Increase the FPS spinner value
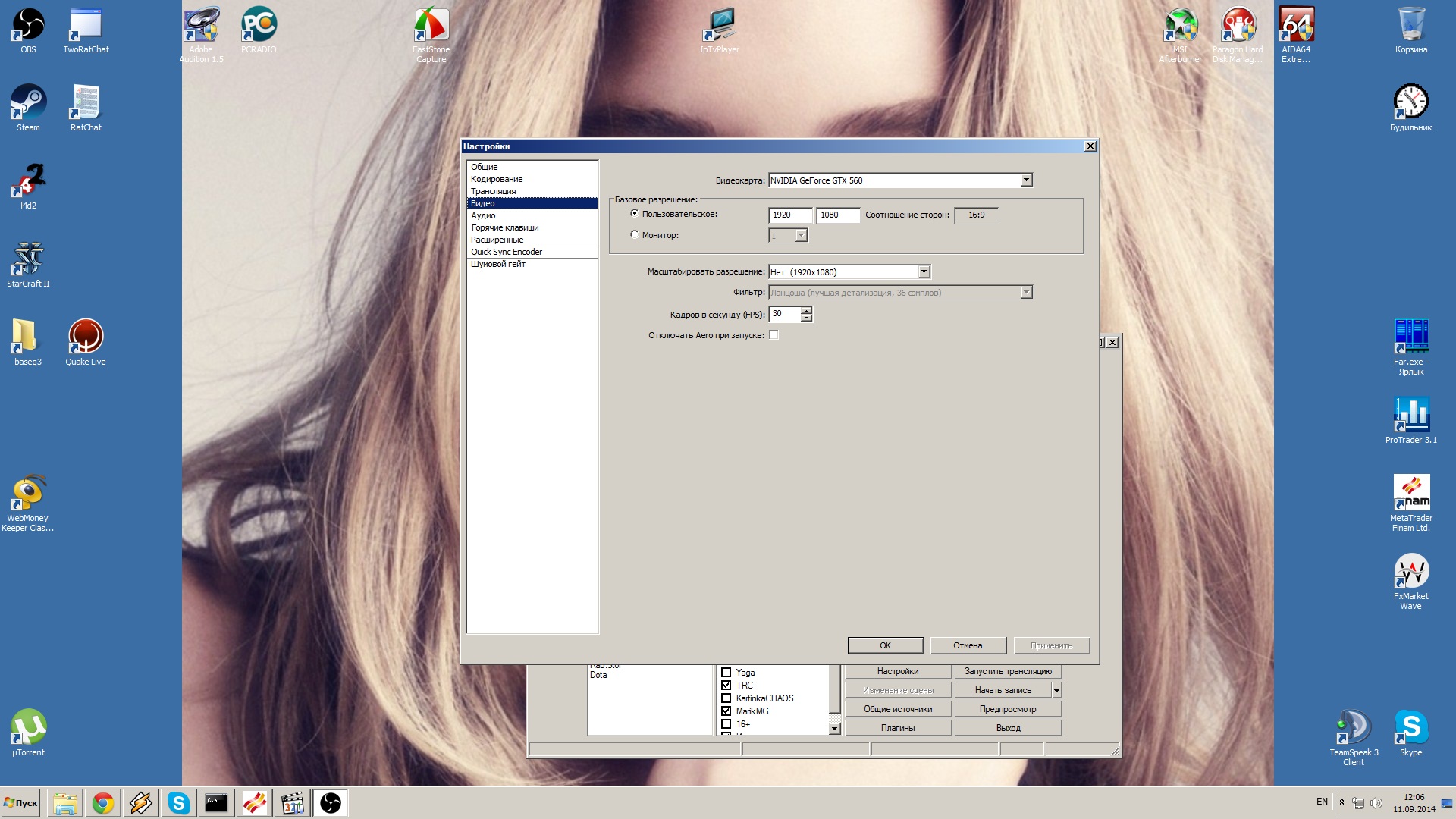The image size is (1456, 819). point(806,310)
